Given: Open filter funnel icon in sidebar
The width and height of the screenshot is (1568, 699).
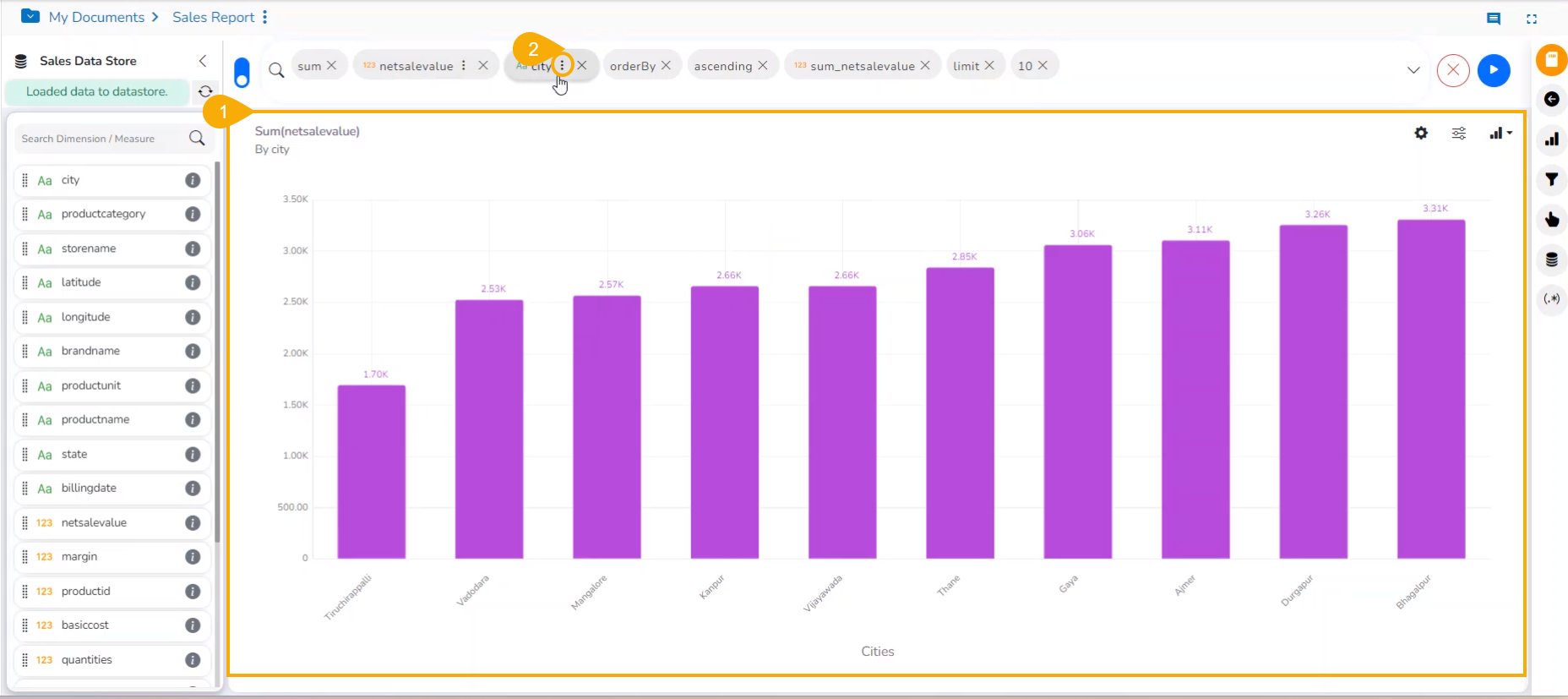Looking at the screenshot, I should 1552,179.
